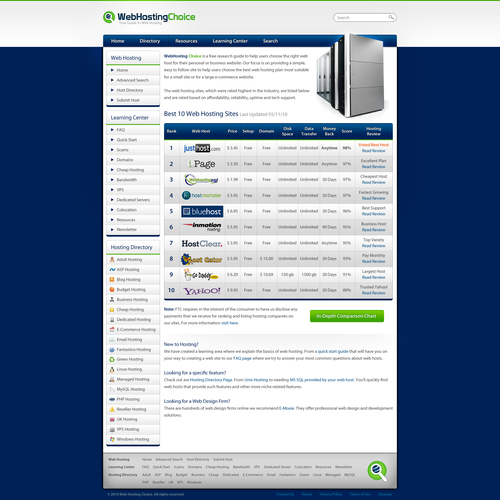Click the Email Hosting envelope icon
This screenshot has width=500, height=500.
pyautogui.click(x=112, y=339)
